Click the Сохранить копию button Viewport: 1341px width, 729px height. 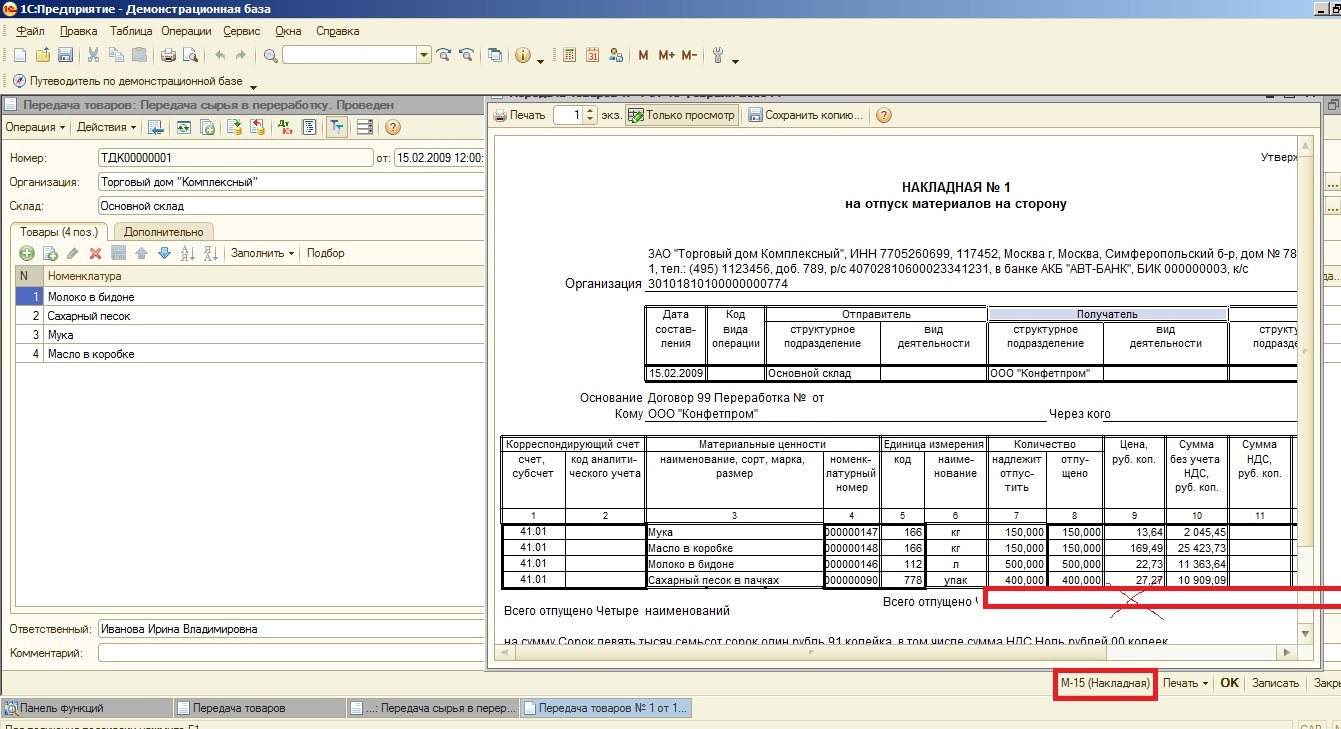tap(806, 115)
